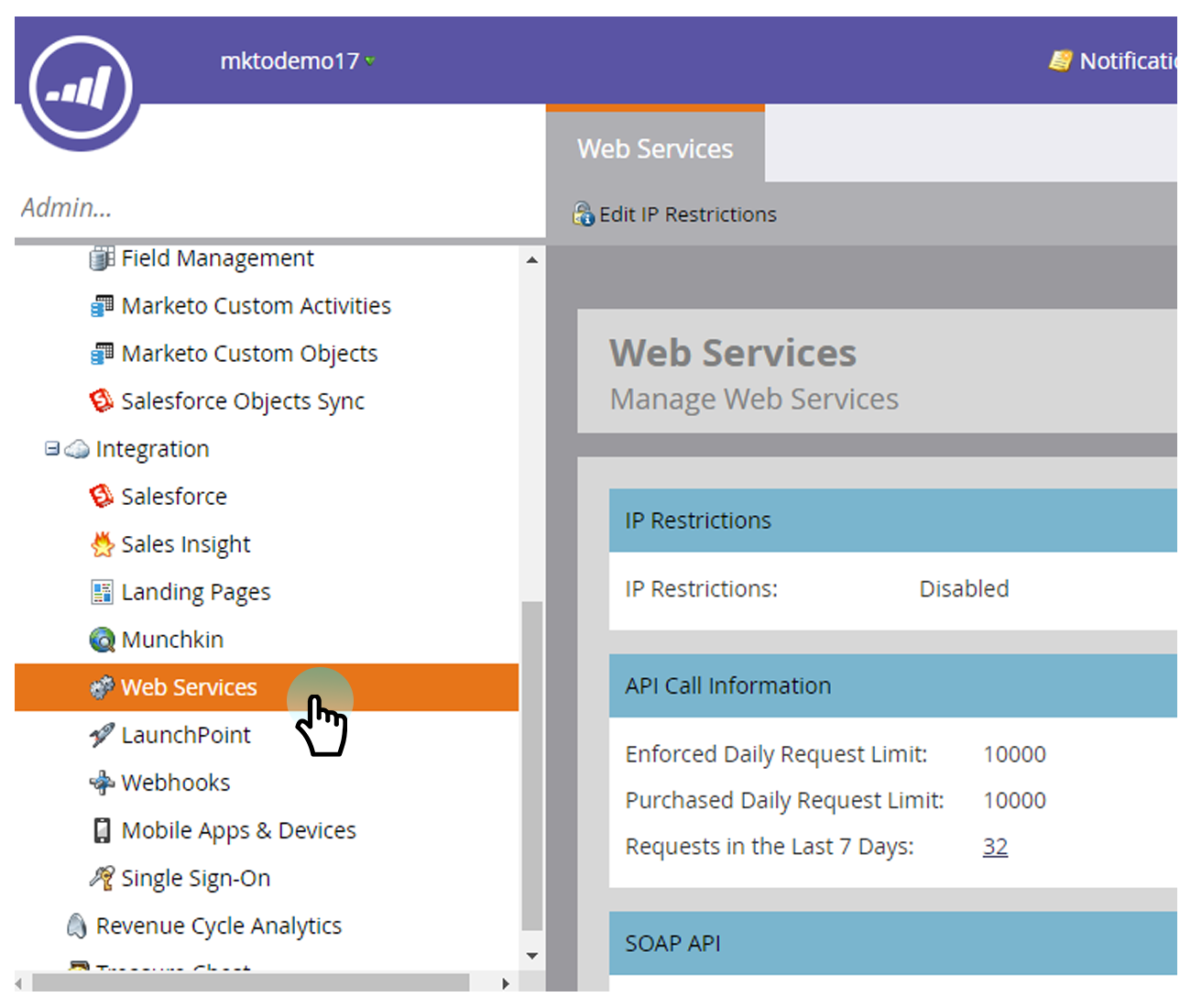
Task: Open the 32 requests link
Action: tap(995, 847)
